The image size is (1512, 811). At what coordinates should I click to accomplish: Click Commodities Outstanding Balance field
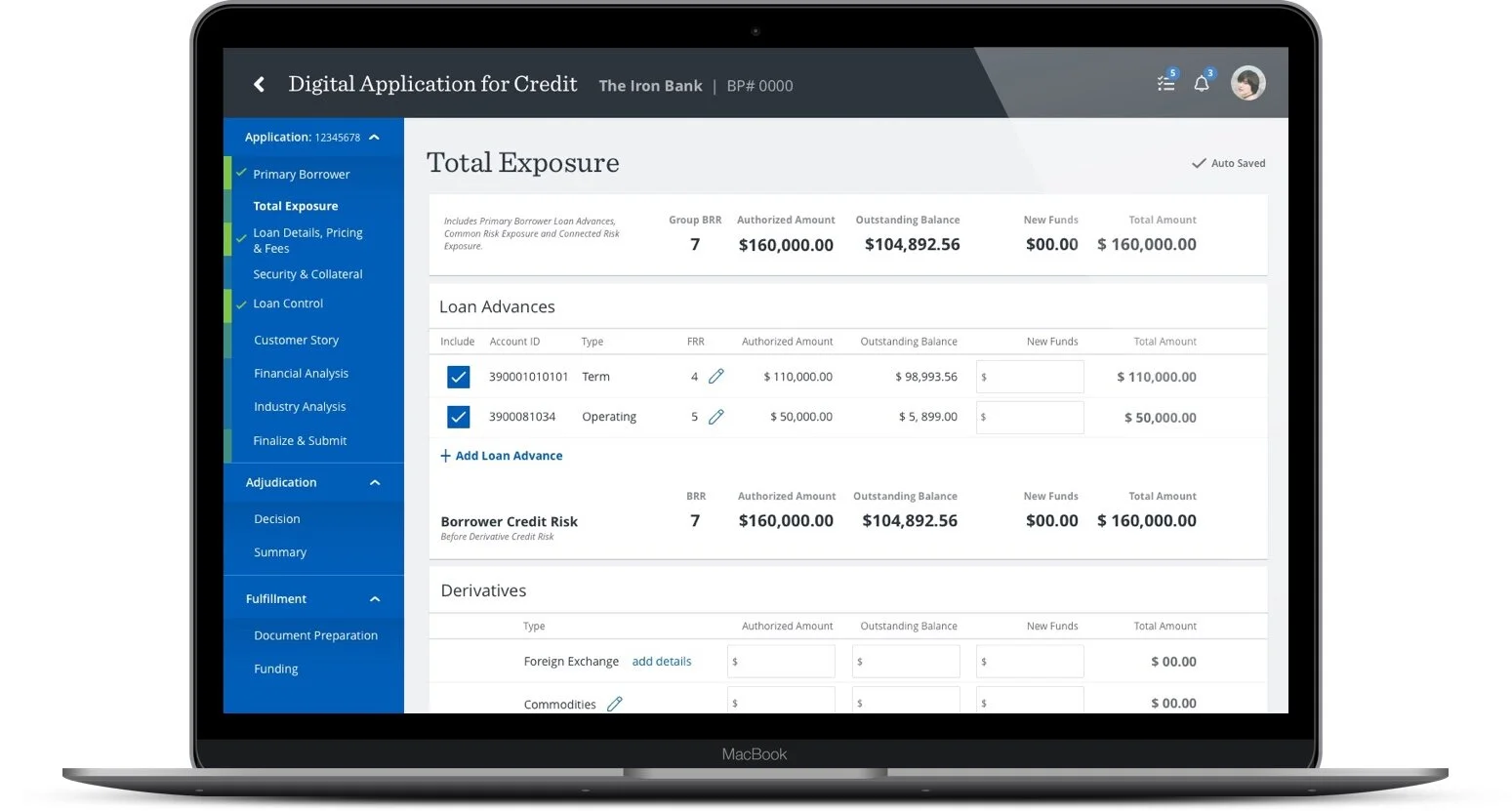click(x=906, y=700)
